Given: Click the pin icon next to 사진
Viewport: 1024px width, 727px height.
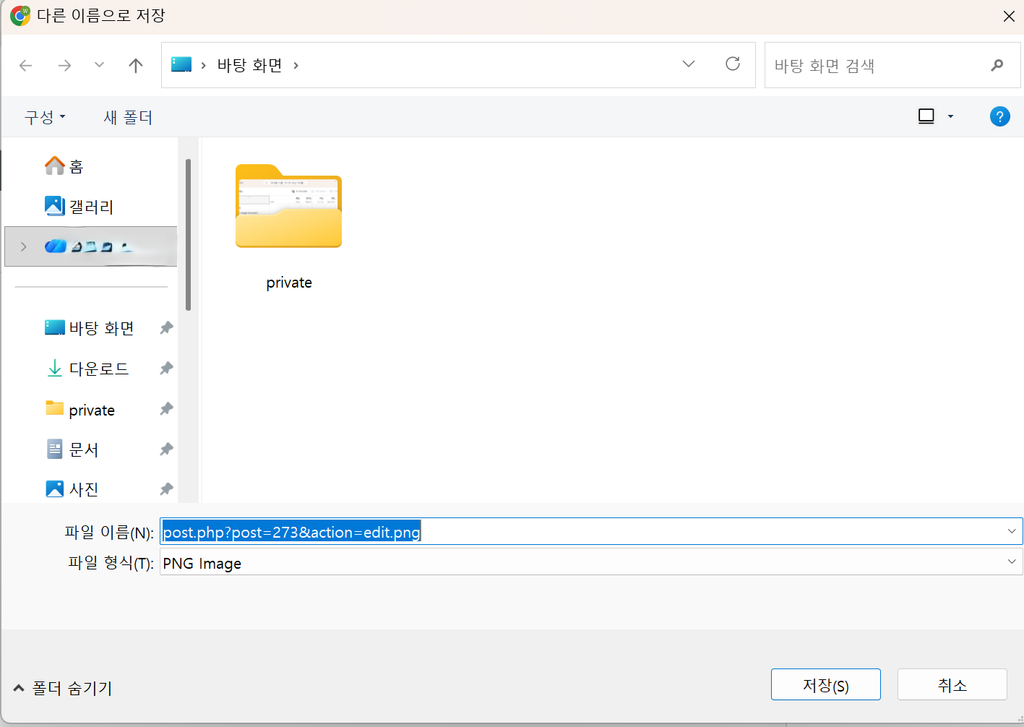Looking at the screenshot, I should pos(167,489).
